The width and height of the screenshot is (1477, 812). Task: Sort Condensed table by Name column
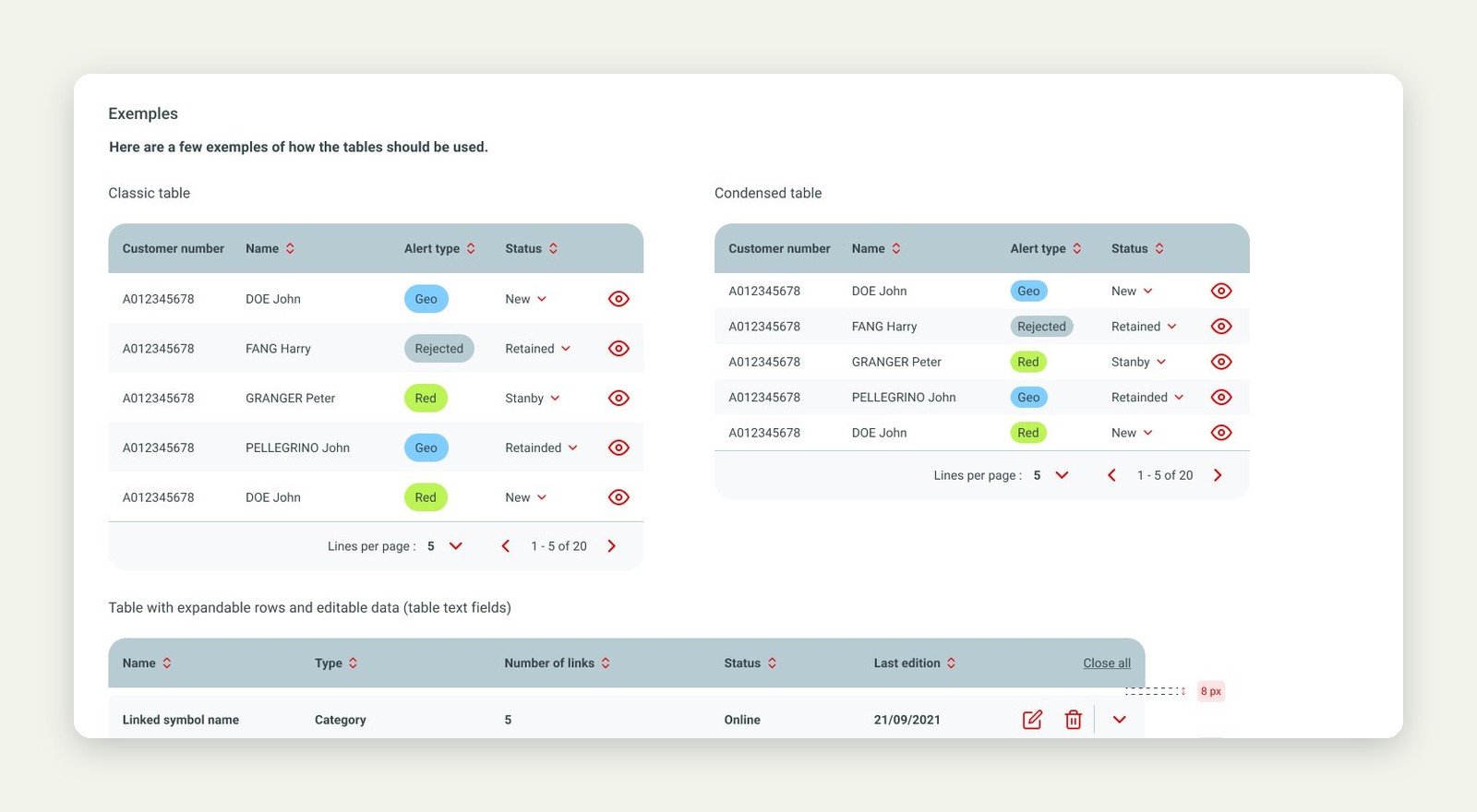896,248
